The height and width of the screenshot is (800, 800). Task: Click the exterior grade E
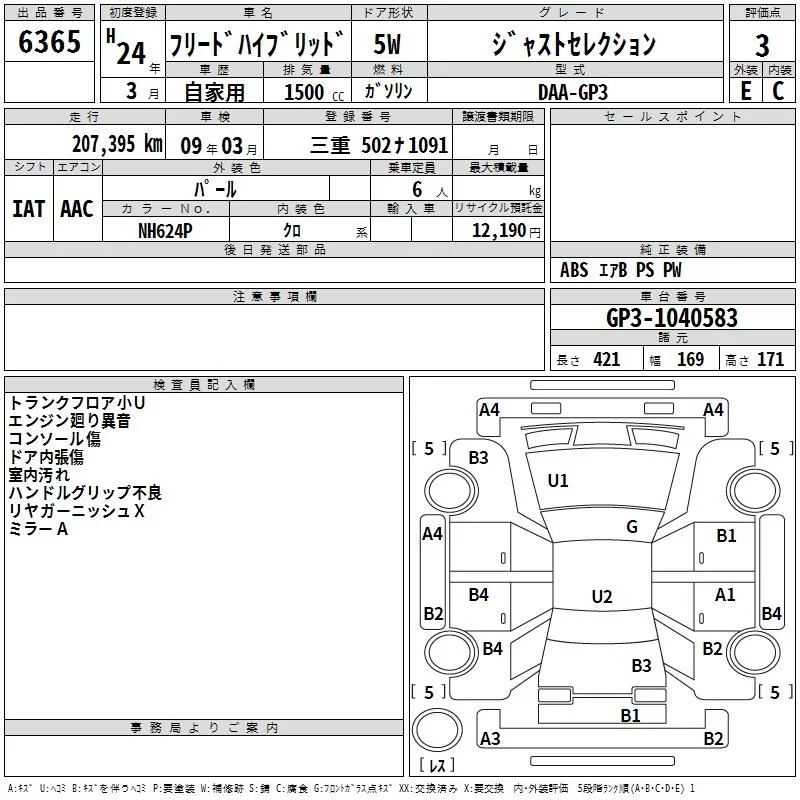tap(744, 90)
